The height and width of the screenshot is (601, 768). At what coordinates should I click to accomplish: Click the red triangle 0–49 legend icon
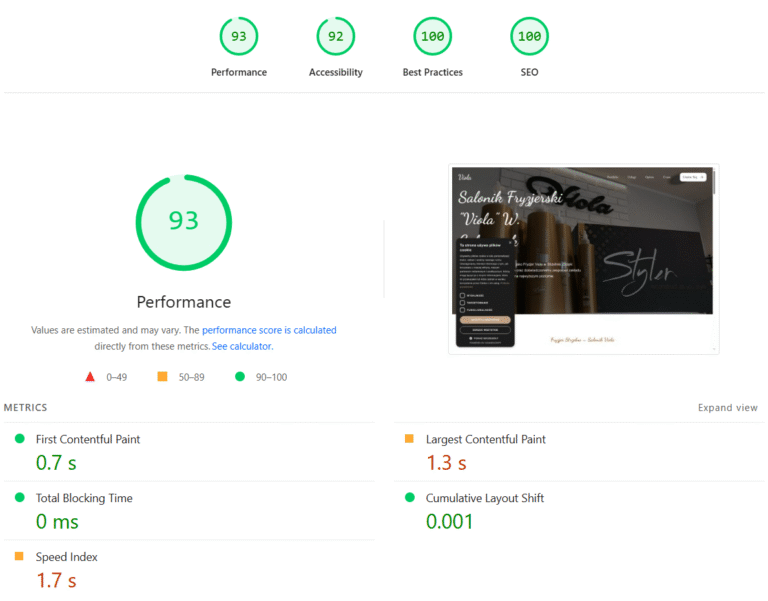pyautogui.click(x=90, y=377)
